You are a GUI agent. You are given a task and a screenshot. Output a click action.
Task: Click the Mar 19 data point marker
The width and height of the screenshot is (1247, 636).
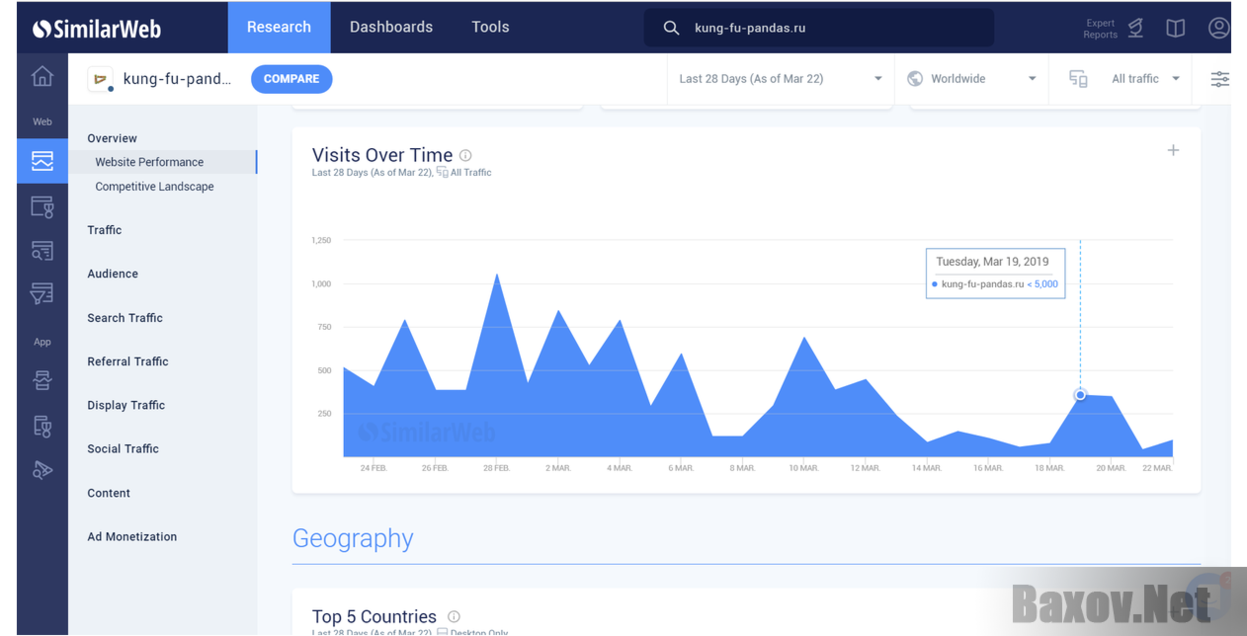[1080, 395]
